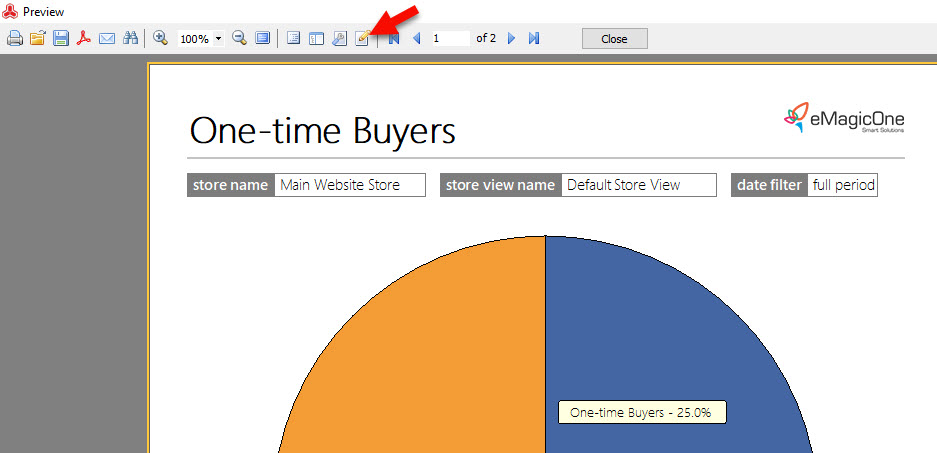Screen dimensions: 937x453
Task: Save the report with floppy disk icon
Action: coord(60,39)
